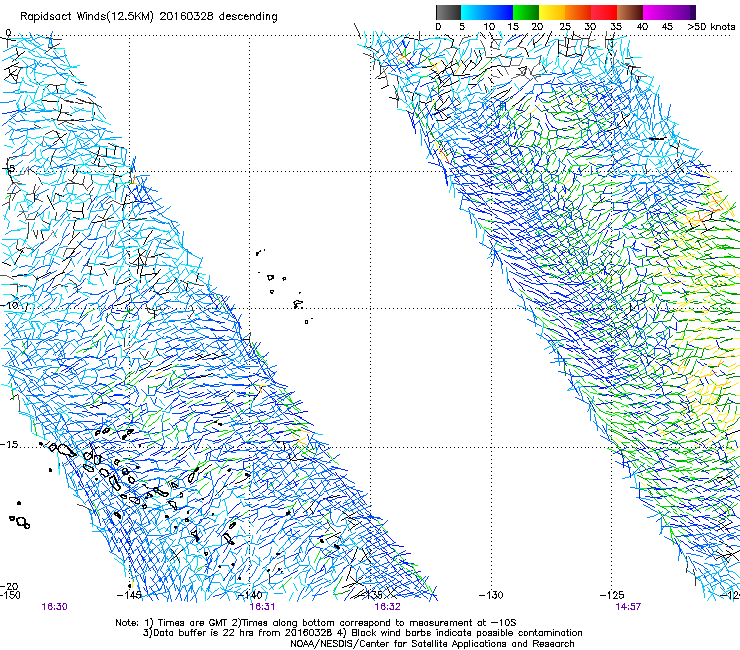The image size is (740, 650).
Task: Click the '16:30' swath time label
Action: click(x=54, y=607)
